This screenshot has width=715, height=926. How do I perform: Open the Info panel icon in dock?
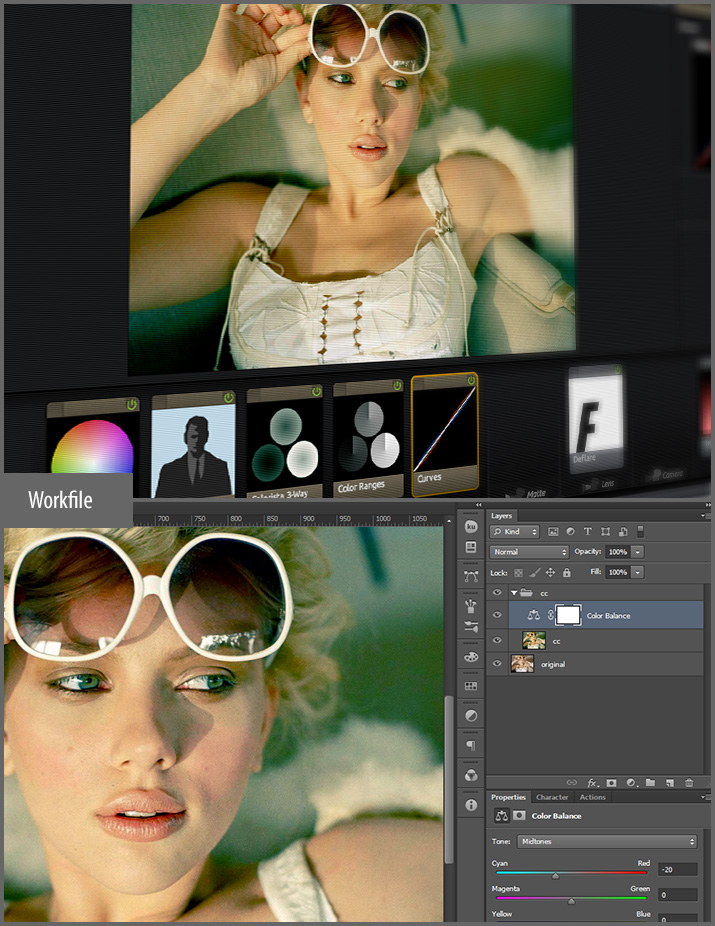pyautogui.click(x=471, y=804)
